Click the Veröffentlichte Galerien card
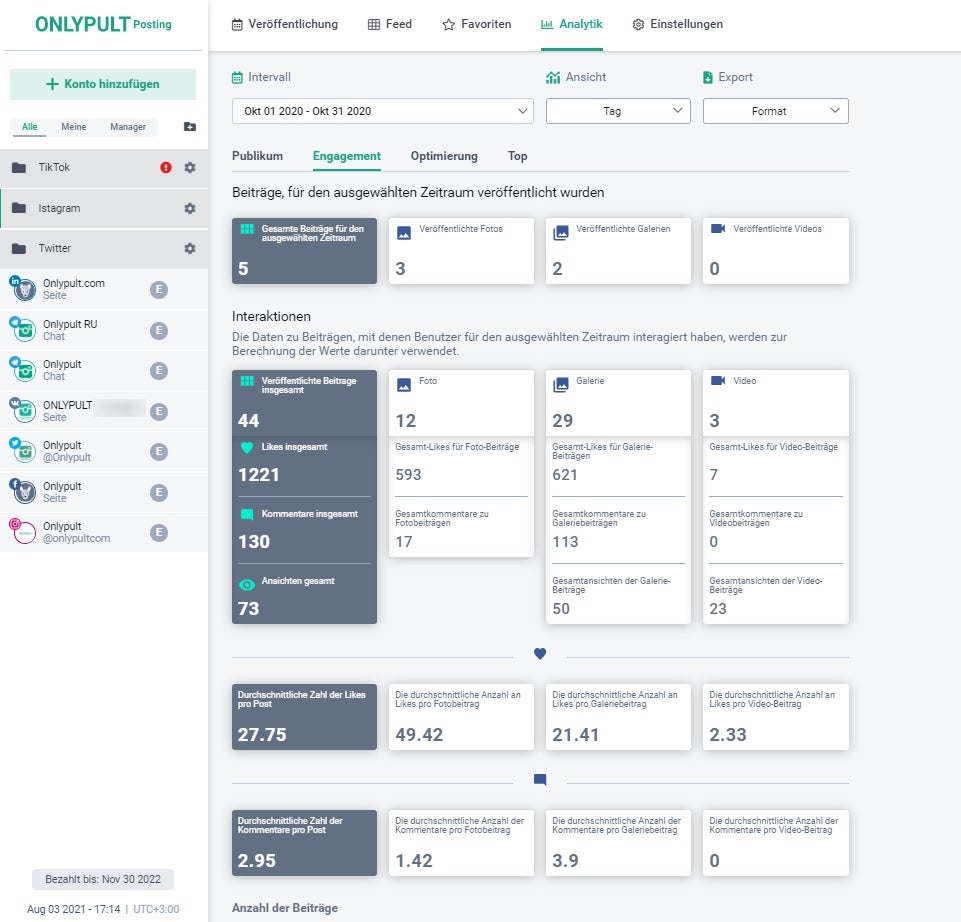The height and width of the screenshot is (922, 961). [618, 251]
